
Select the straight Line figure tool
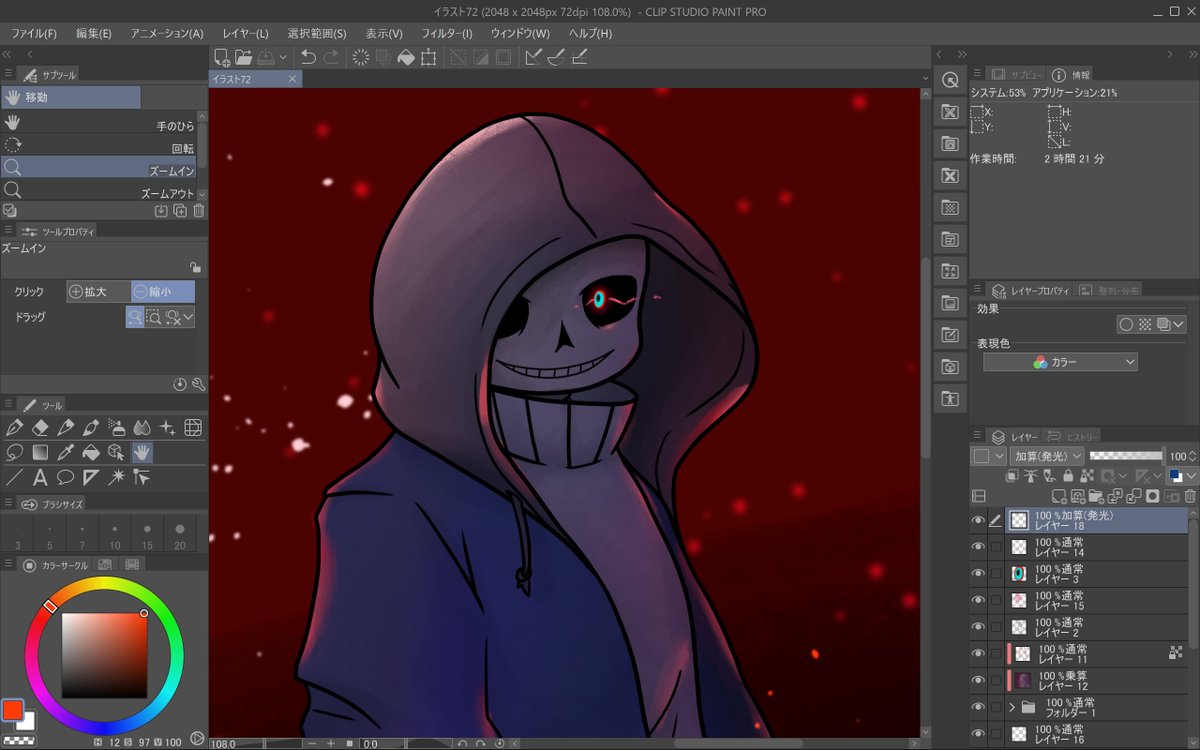(14, 478)
